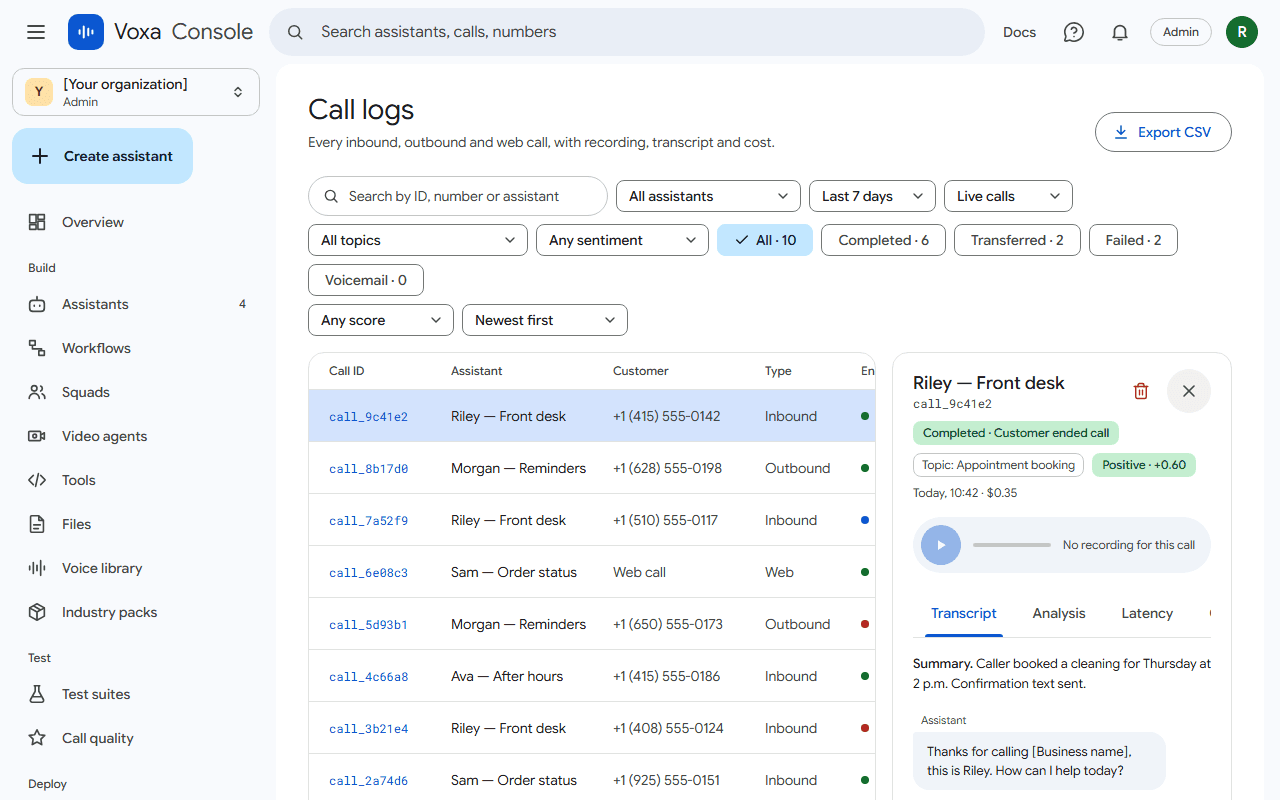Open the notifications bell

click(x=1120, y=32)
